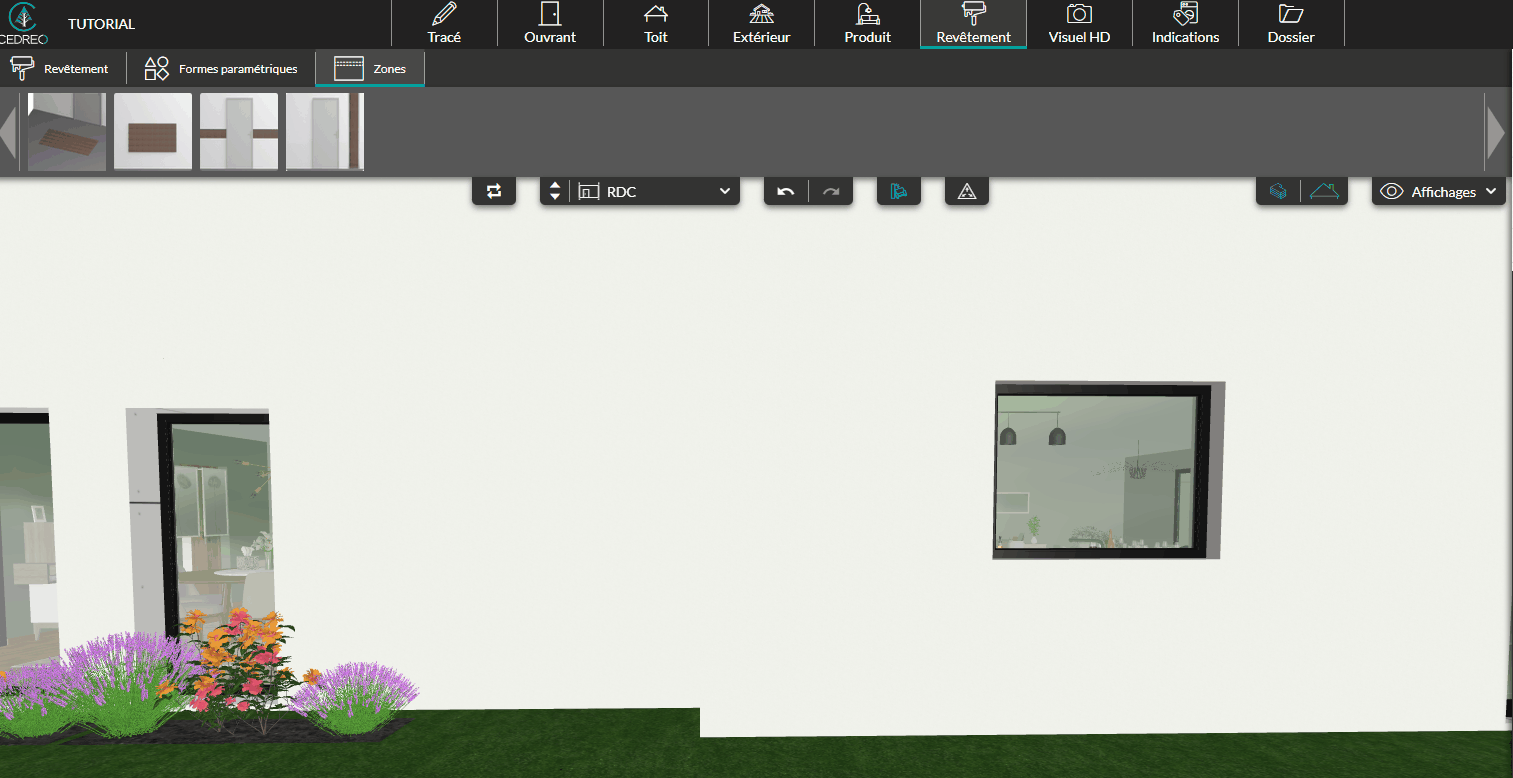The image size is (1513, 778).
Task: Undo the last action
Action: coord(786,192)
